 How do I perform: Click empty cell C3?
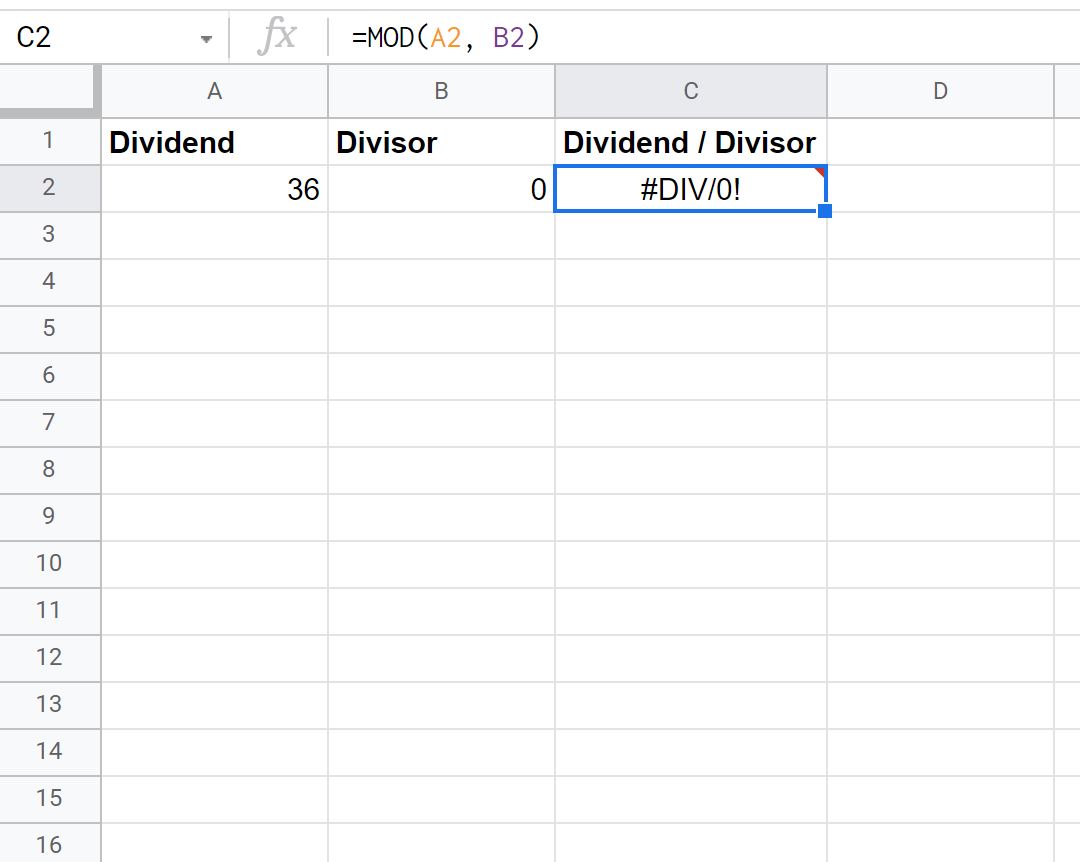691,235
